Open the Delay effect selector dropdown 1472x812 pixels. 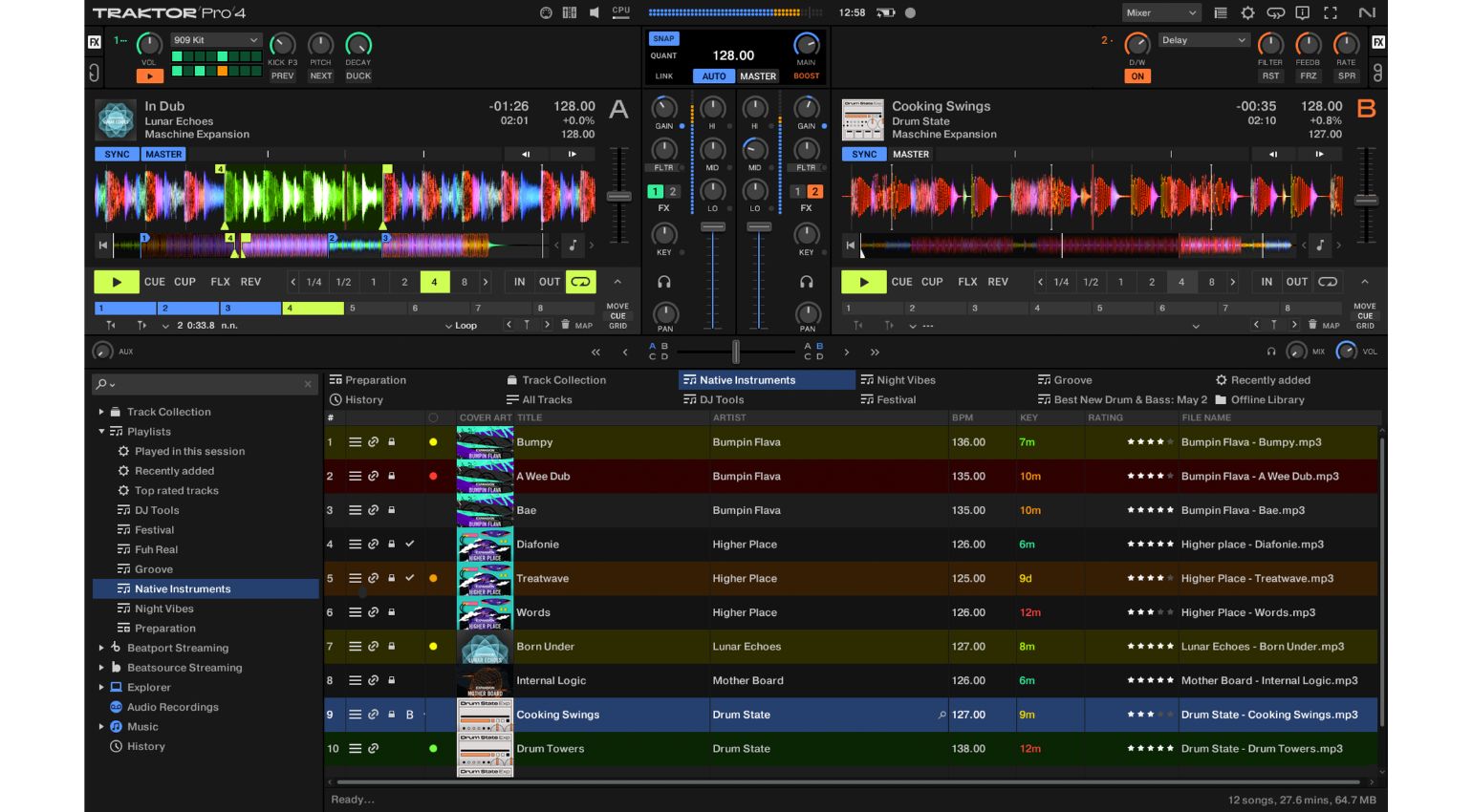(1203, 40)
